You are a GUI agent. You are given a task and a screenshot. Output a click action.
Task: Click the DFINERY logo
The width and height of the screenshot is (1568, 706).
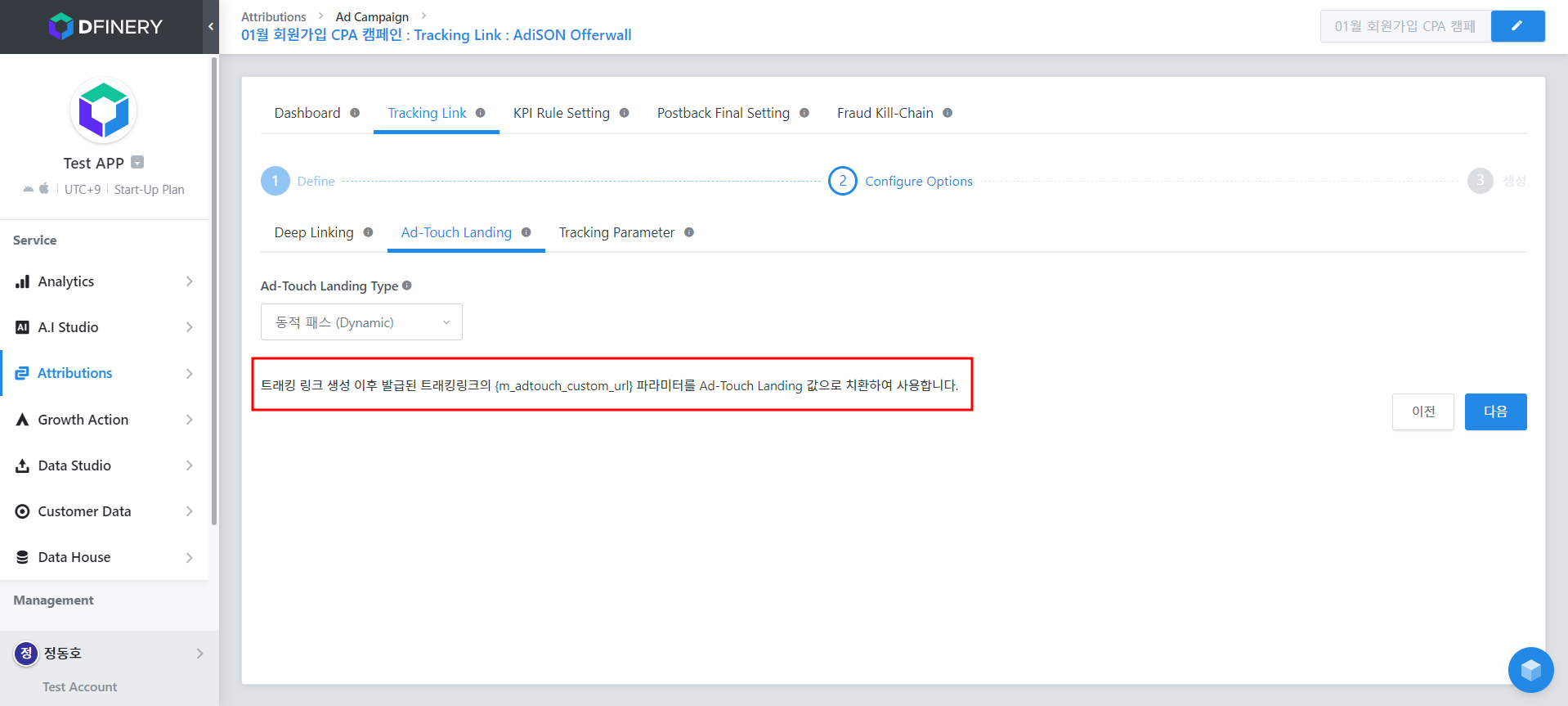105,27
